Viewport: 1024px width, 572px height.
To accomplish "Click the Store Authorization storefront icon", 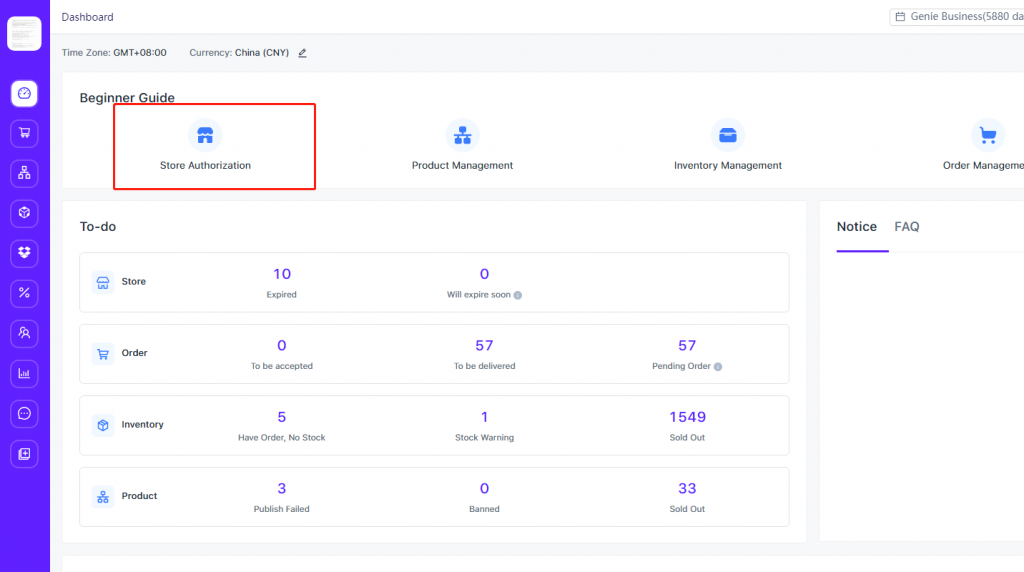I will click(x=205, y=135).
